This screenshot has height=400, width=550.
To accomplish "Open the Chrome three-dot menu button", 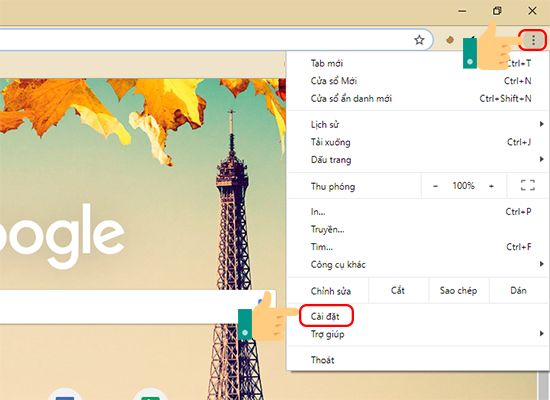I will pyautogui.click(x=533, y=40).
